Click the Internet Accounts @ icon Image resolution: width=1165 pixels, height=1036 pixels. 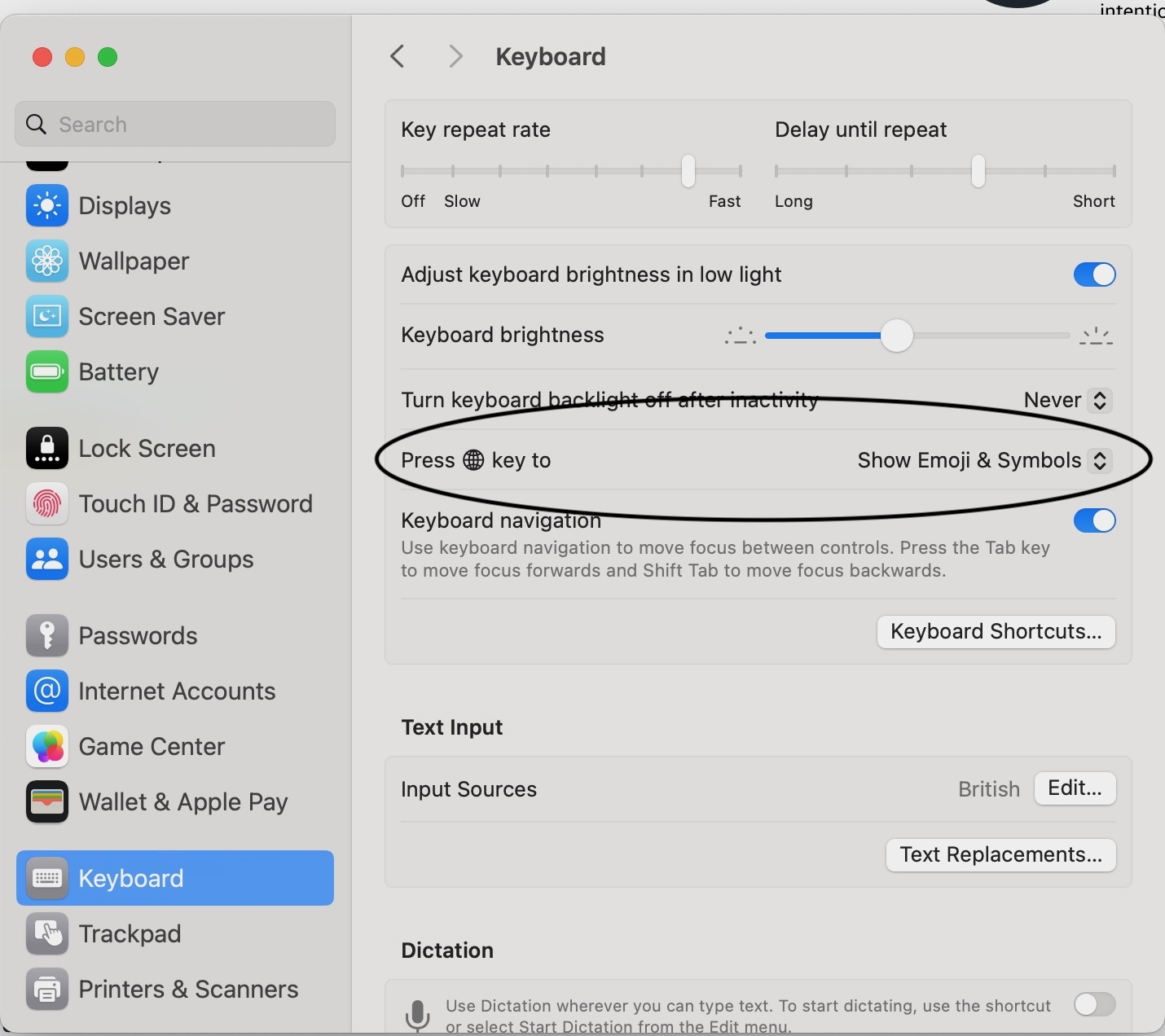(47, 691)
